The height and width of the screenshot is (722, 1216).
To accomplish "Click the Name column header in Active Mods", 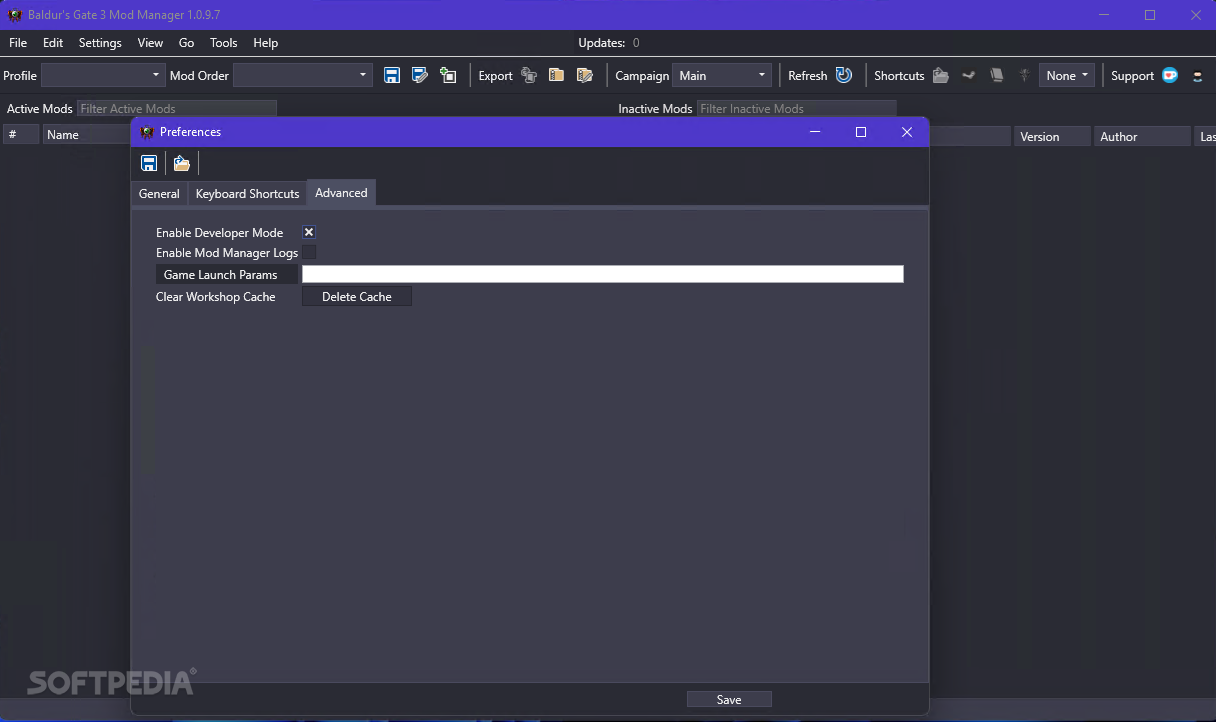I will [86, 135].
